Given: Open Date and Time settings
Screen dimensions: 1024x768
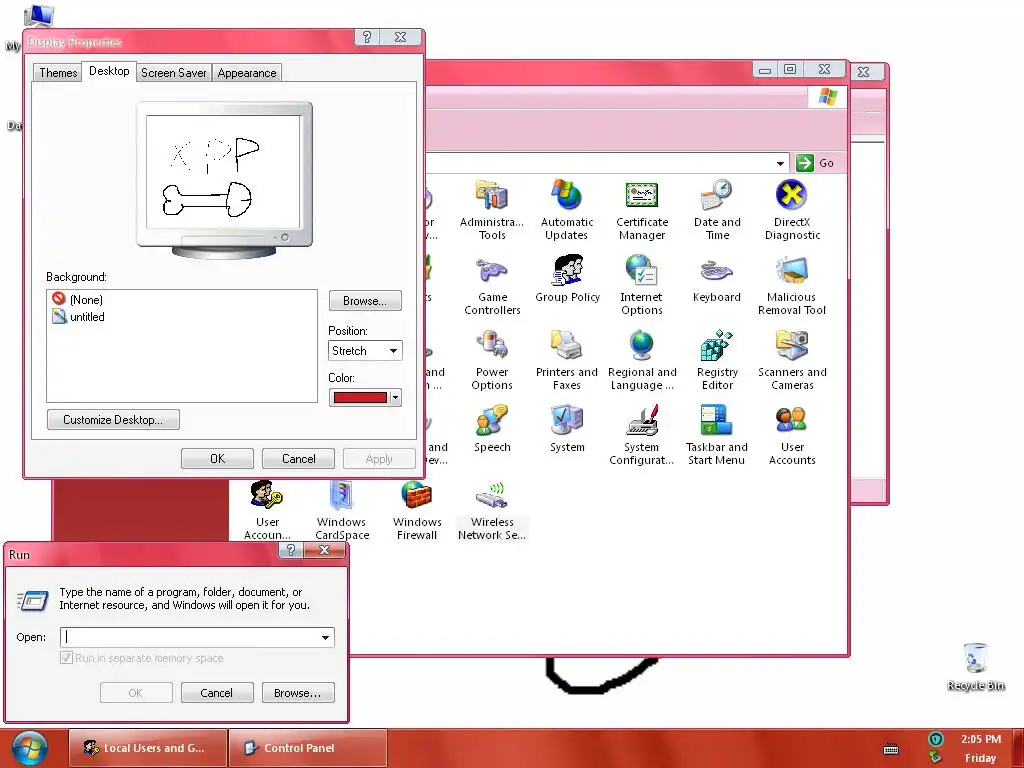Looking at the screenshot, I should coord(716,210).
